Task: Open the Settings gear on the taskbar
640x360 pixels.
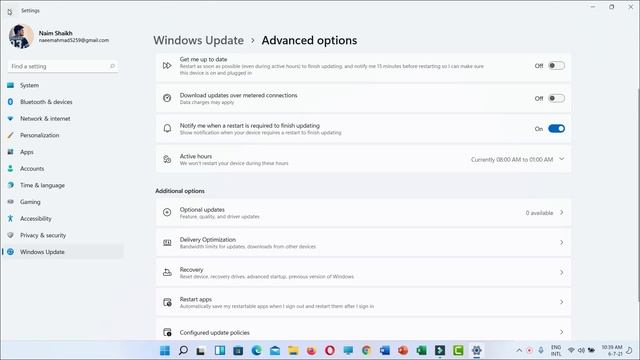Action: pos(476,350)
